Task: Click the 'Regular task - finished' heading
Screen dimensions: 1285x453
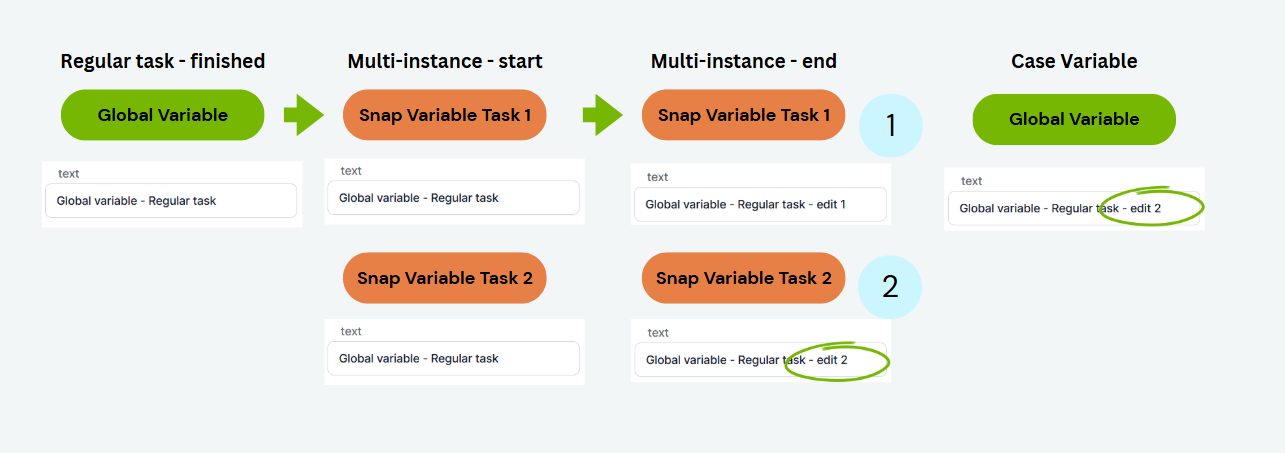Action: (x=163, y=61)
